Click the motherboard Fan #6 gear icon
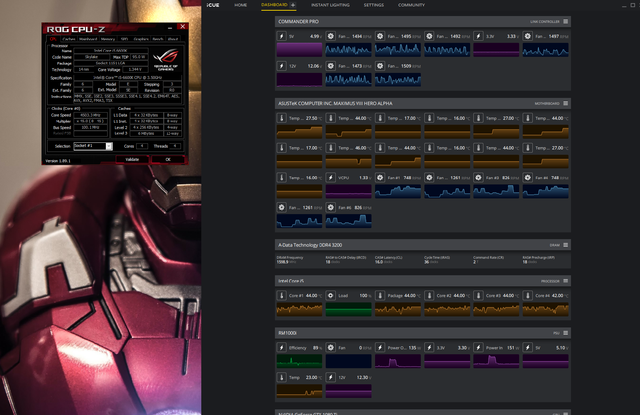The image size is (640, 415). pyautogui.click(x=331, y=207)
